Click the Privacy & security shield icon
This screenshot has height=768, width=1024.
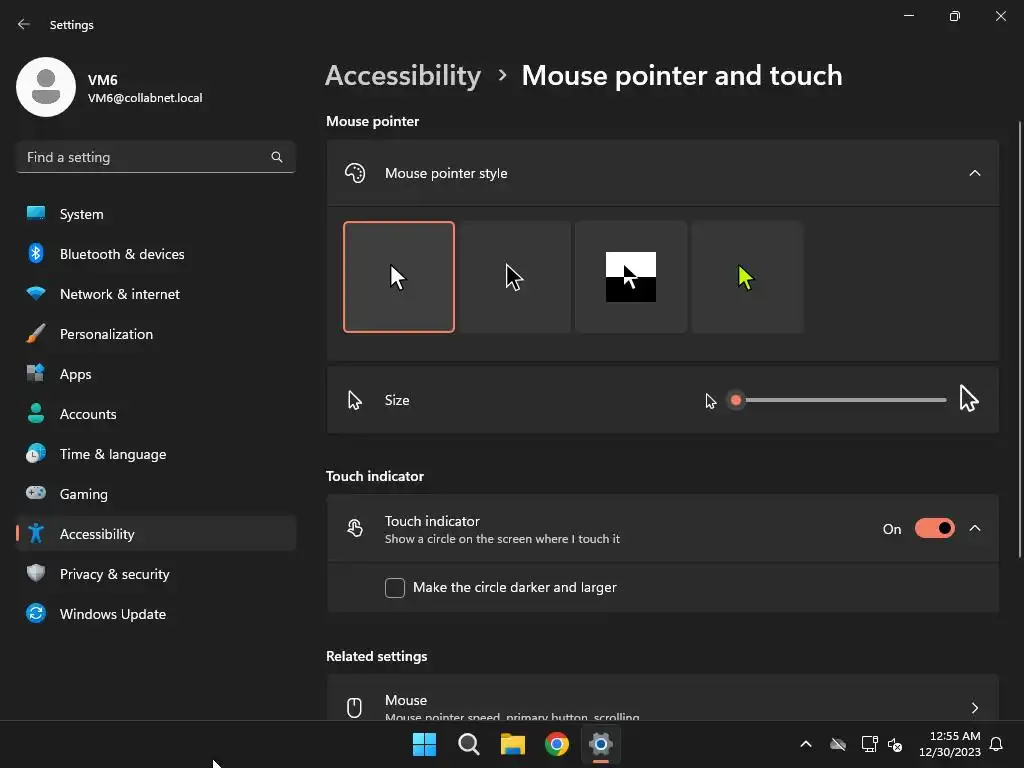click(36, 573)
